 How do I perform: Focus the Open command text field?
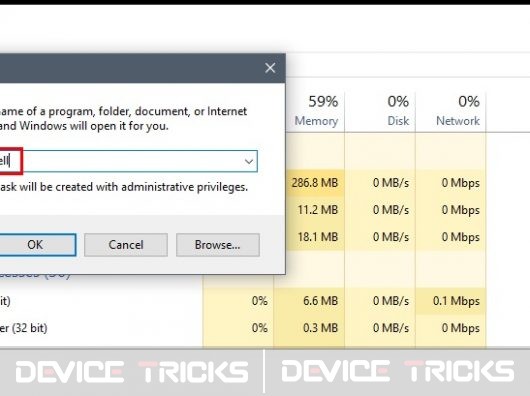(128, 162)
